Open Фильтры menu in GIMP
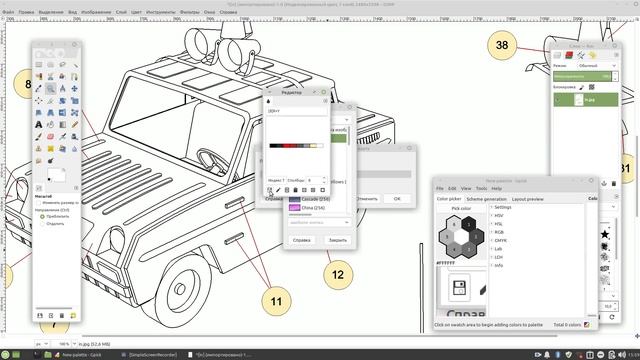Screen dimensions: 640x360 tap(189, 12)
